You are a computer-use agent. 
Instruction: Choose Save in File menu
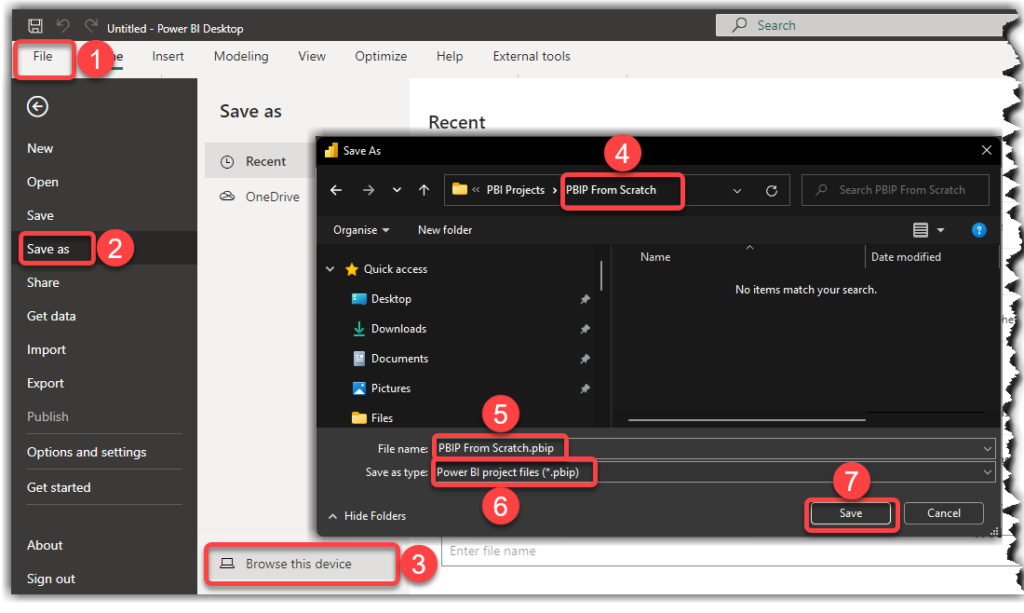(40, 215)
